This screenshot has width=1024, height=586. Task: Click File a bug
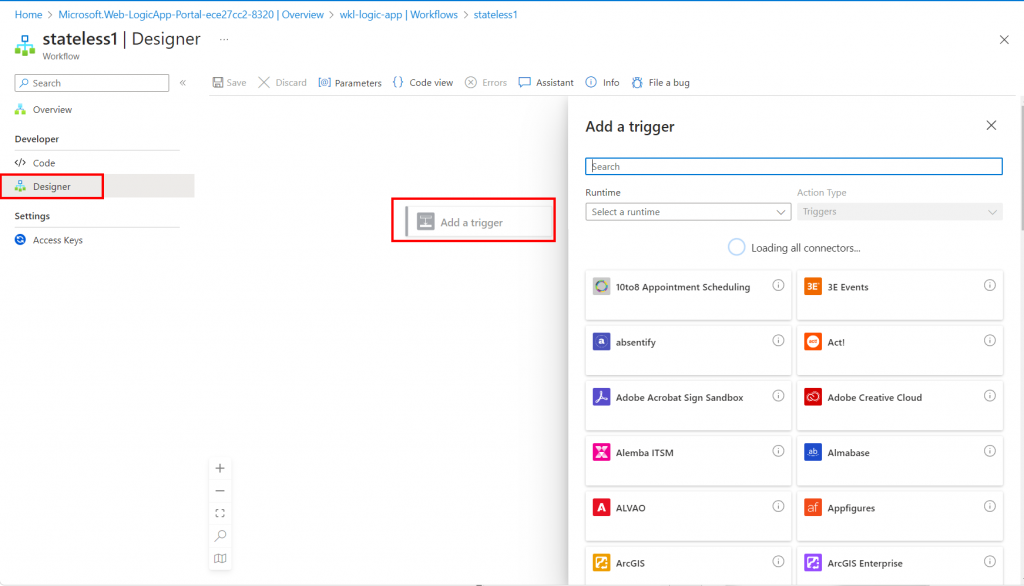[x=660, y=82]
